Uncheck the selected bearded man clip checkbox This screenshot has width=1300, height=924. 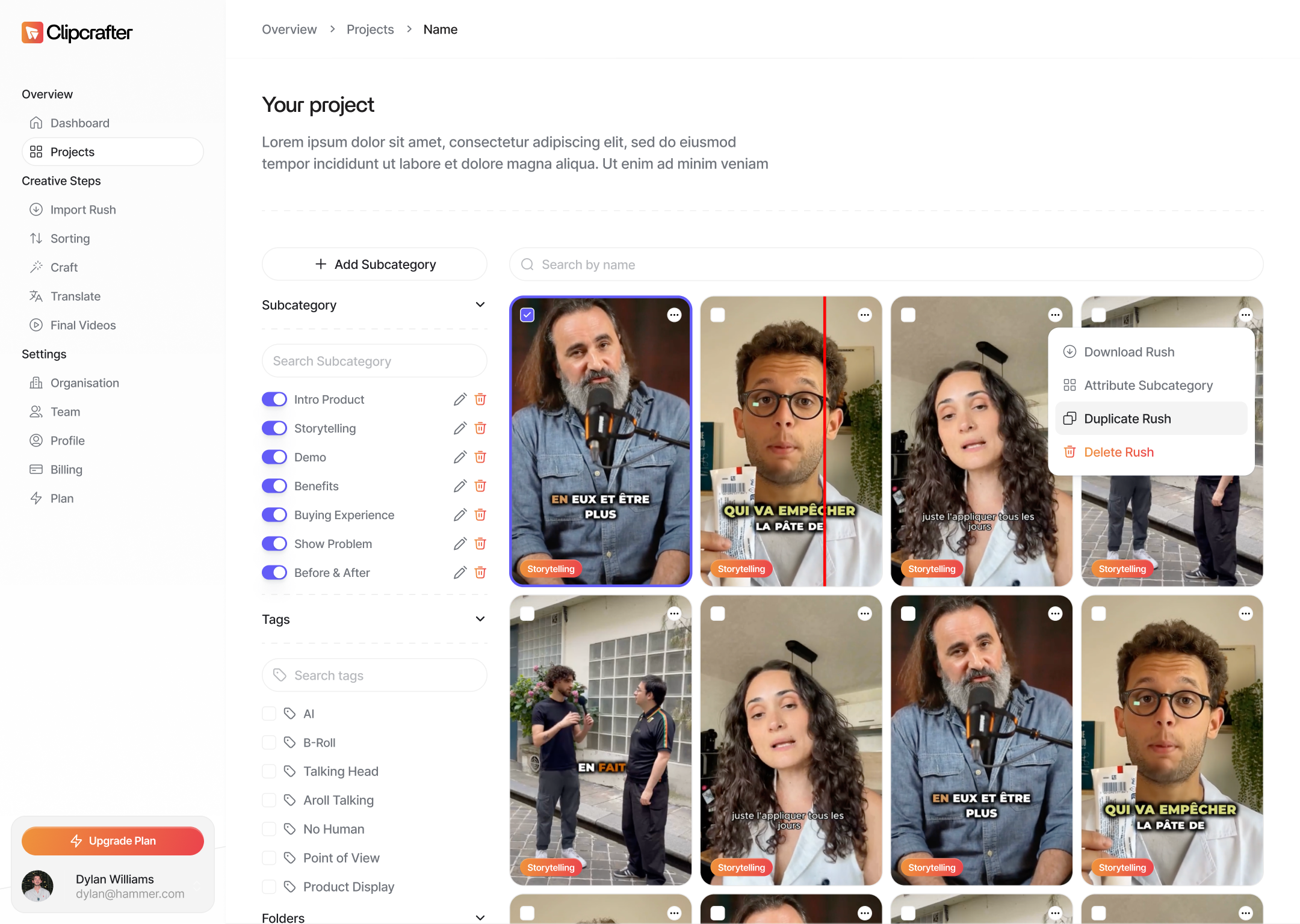click(527, 315)
